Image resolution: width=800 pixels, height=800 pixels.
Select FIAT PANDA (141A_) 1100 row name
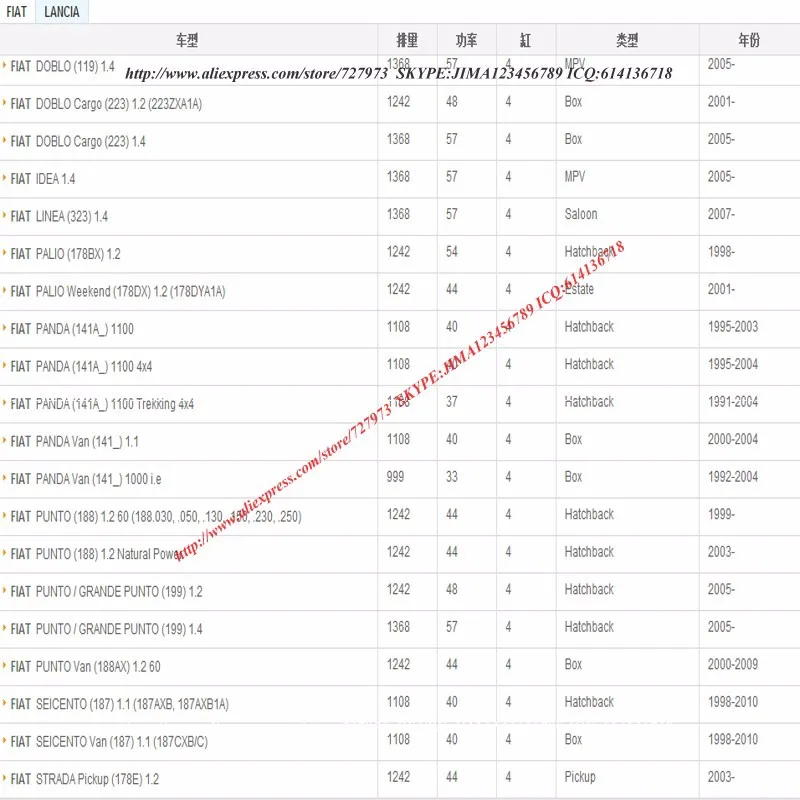point(72,329)
